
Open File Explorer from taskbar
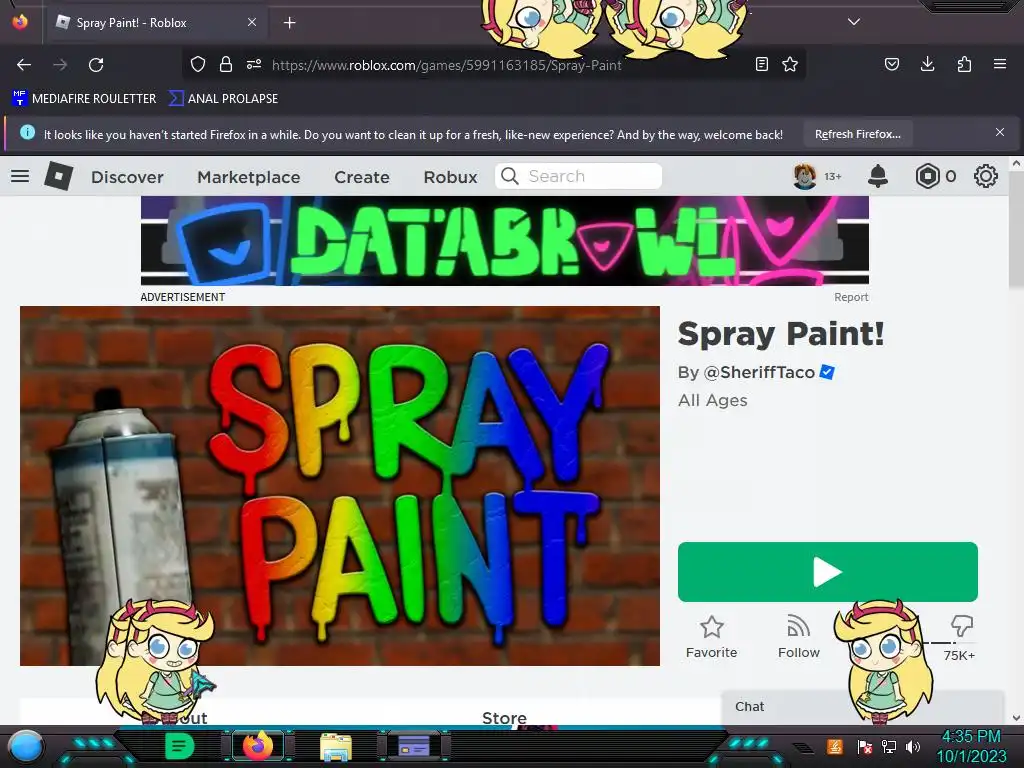tap(336, 746)
